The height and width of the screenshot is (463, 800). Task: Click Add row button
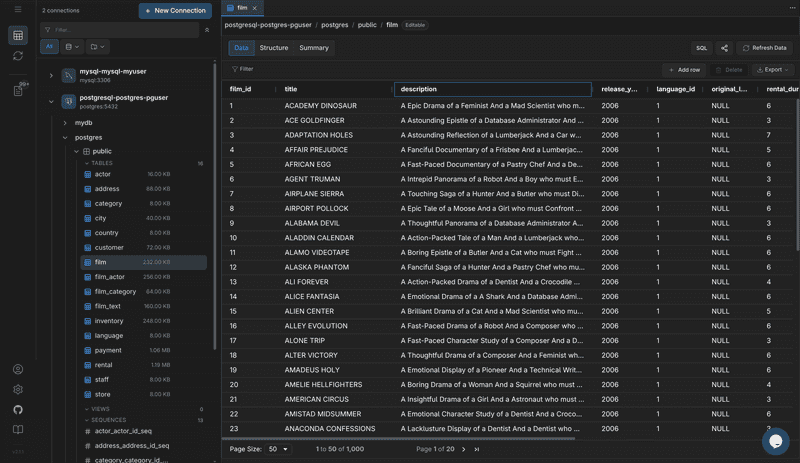[684, 70]
